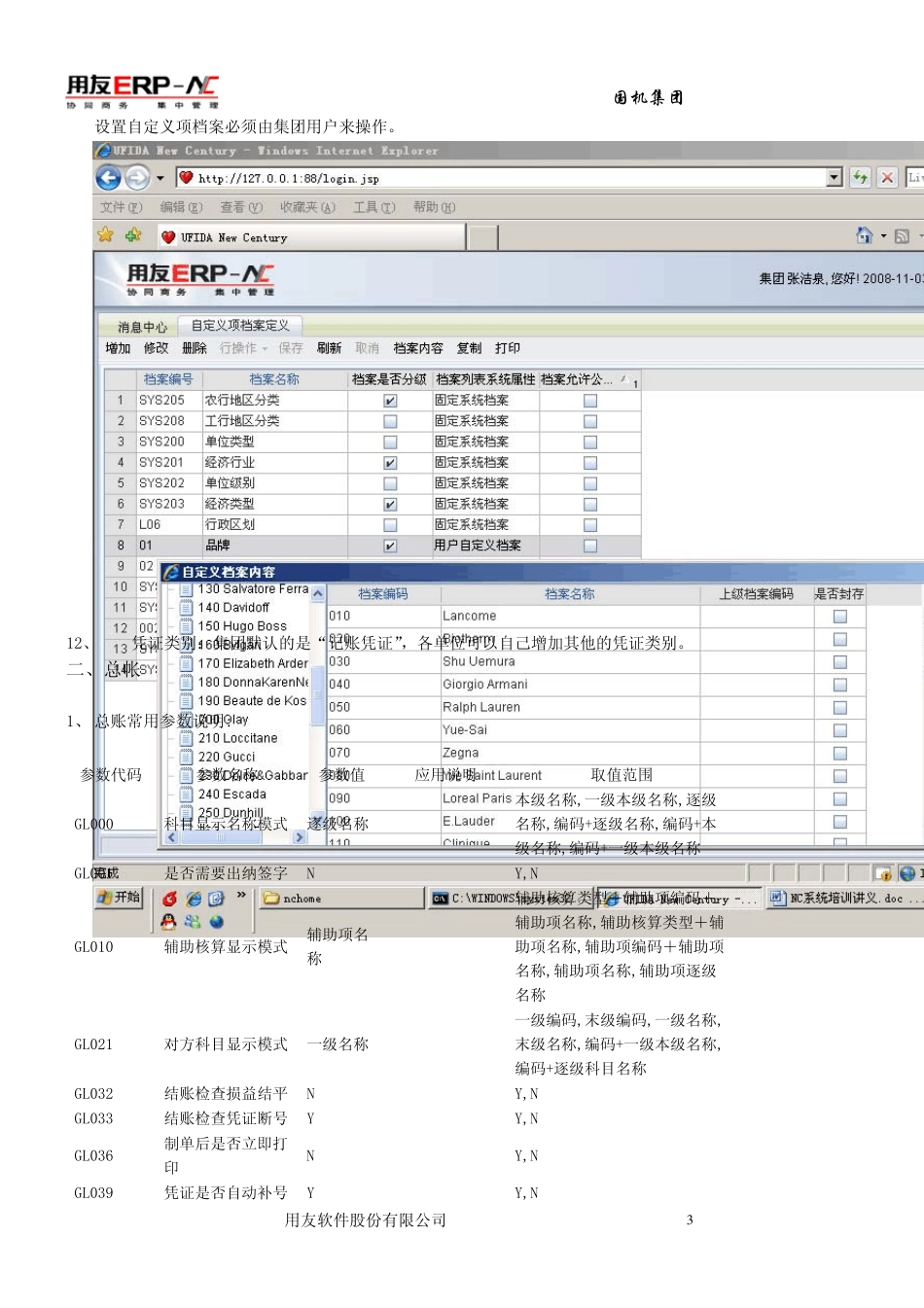This screenshot has height=1308, width=924.
Task: Click the browser Back arrow button
Action: [x=109, y=178]
